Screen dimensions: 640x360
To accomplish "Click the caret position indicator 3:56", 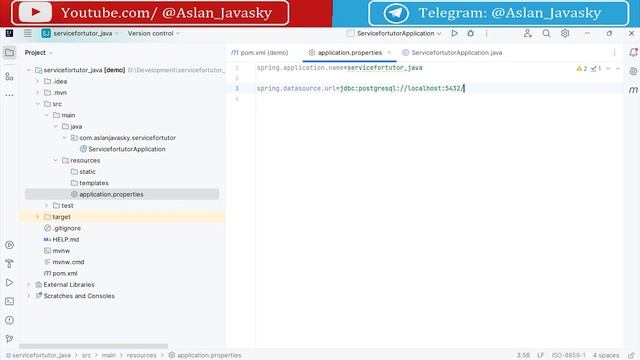I will pos(523,356).
